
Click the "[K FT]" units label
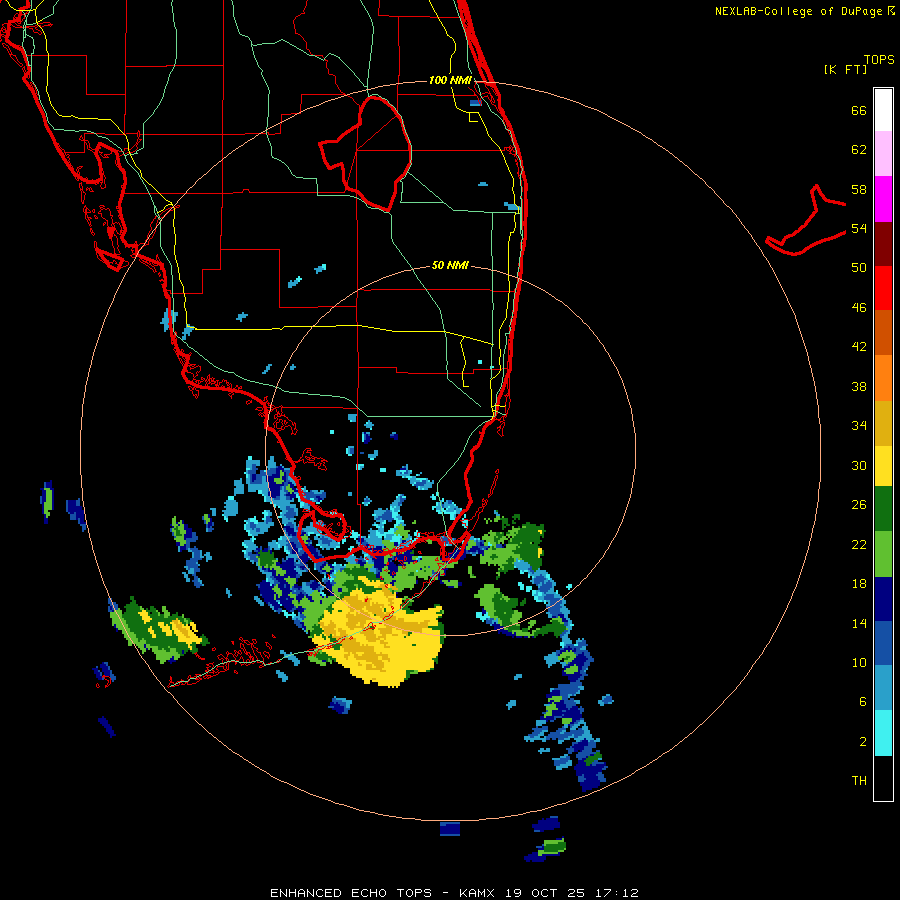click(x=845, y=69)
